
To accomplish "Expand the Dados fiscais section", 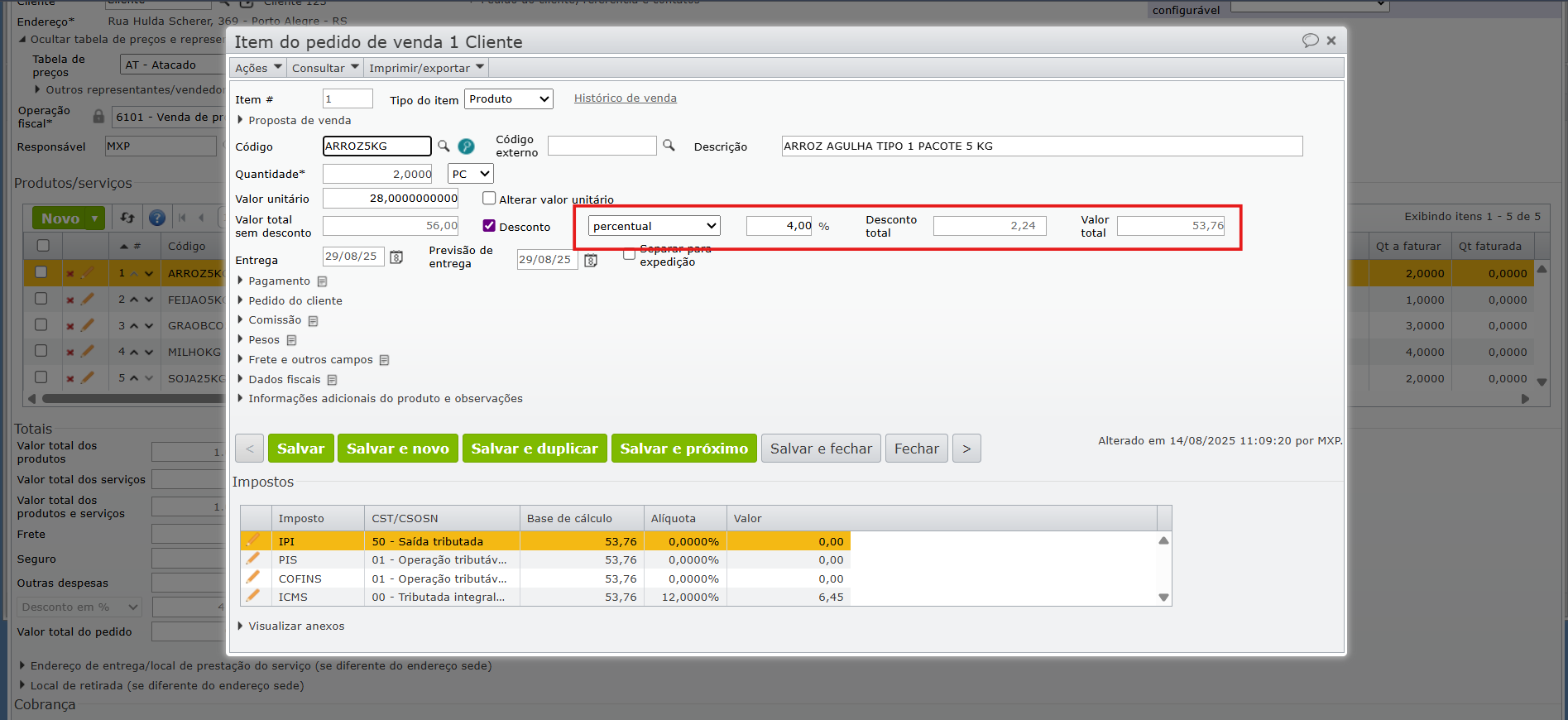I will point(284,379).
